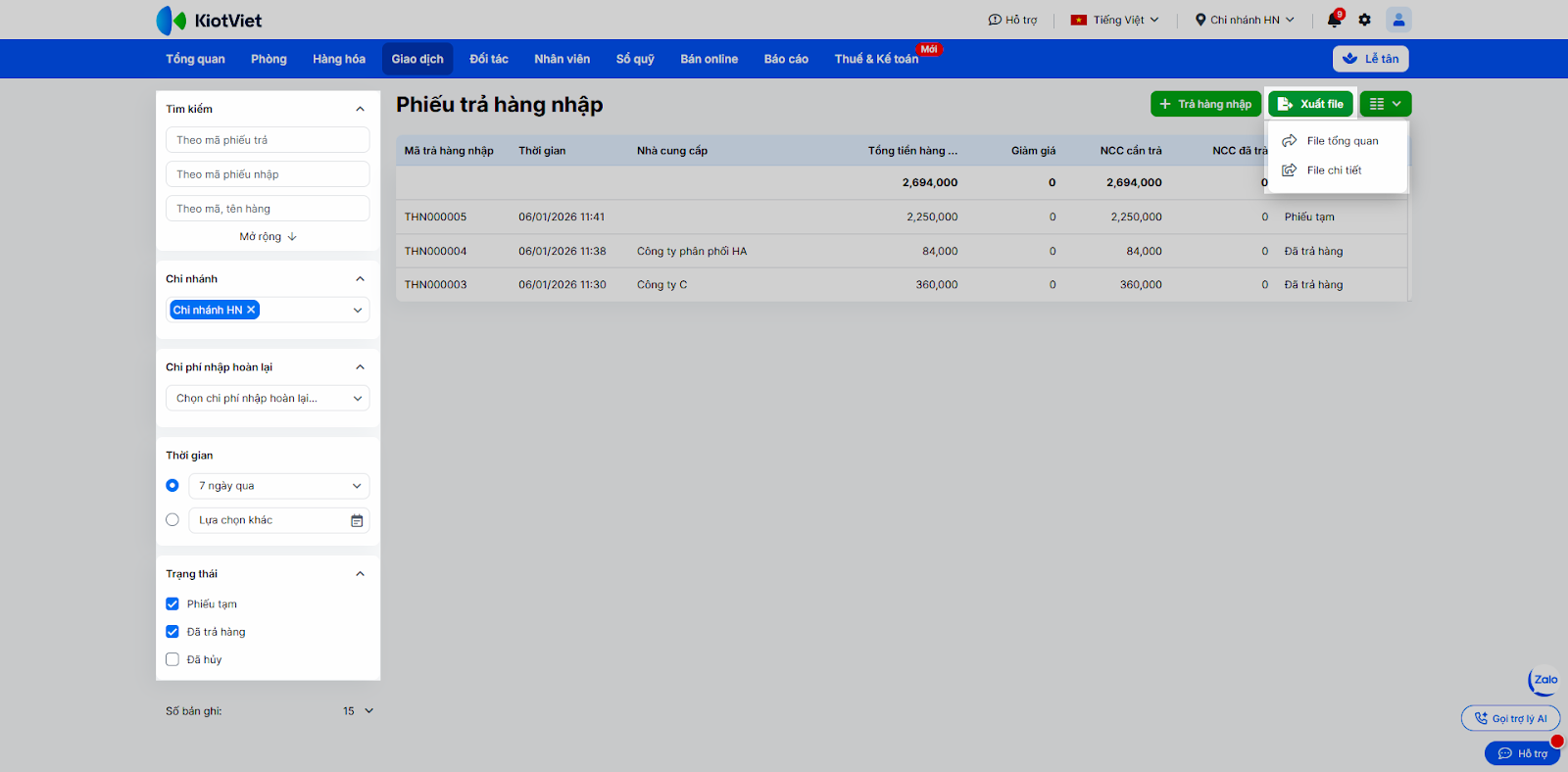Change Số bản ghi page size dropdown
Image resolution: width=1568 pixels, height=772 pixels.
click(359, 711)
